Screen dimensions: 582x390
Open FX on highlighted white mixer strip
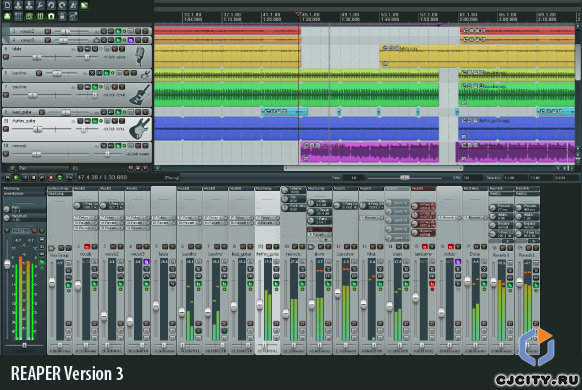(276, 284)
